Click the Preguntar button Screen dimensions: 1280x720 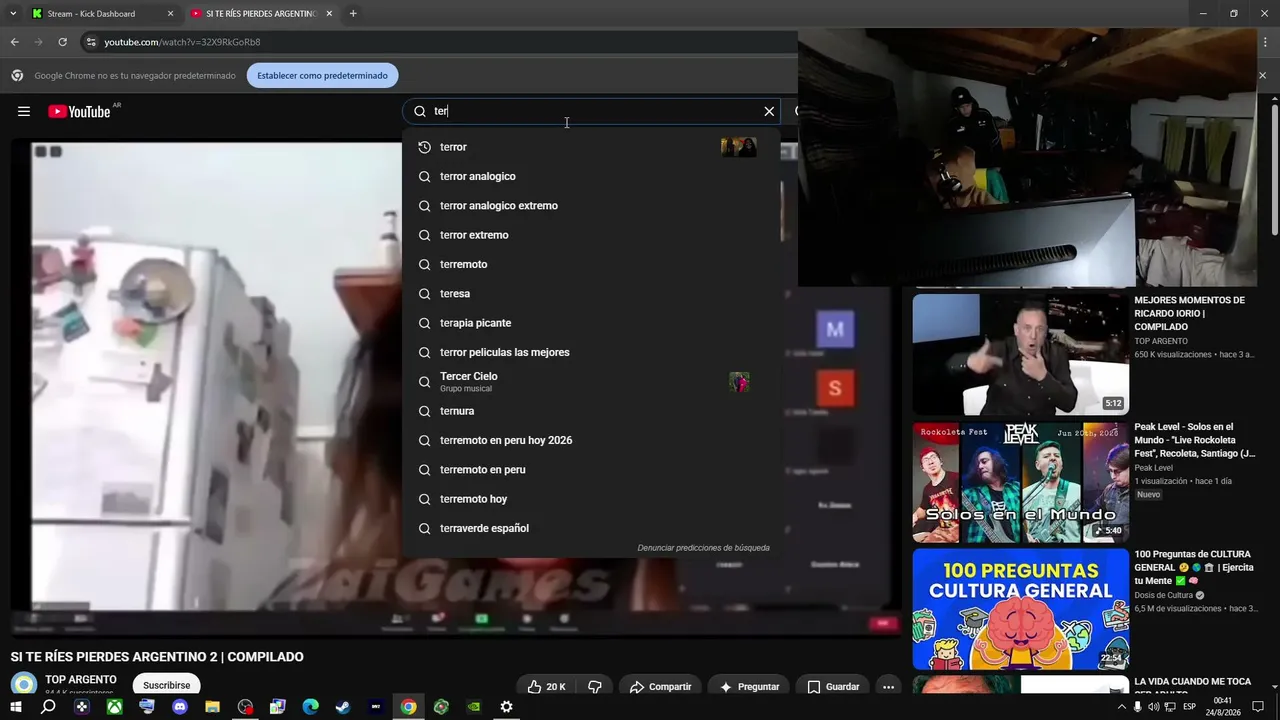(749, 687)
